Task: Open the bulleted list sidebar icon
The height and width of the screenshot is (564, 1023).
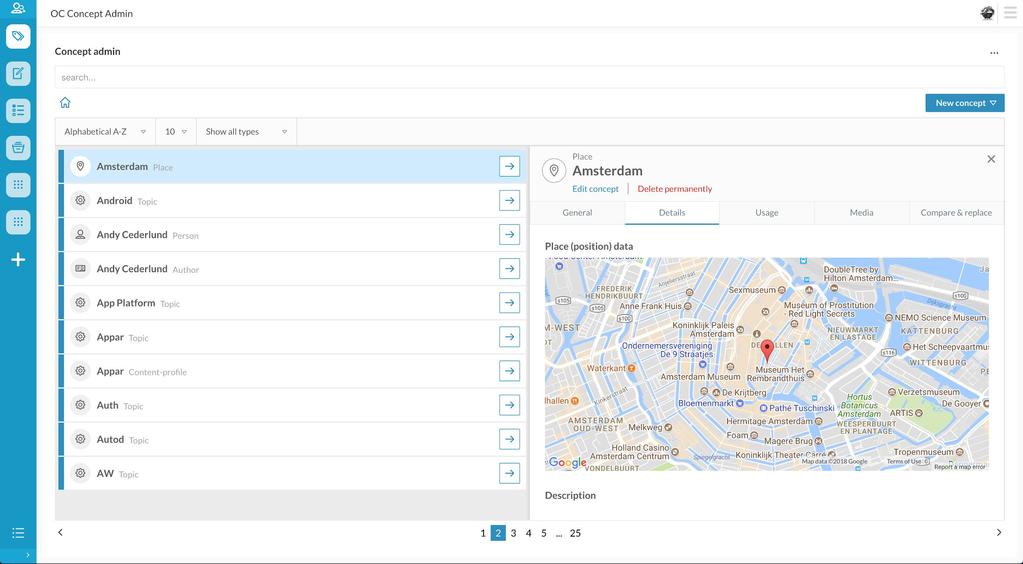Action: click(x=18, y=110)
